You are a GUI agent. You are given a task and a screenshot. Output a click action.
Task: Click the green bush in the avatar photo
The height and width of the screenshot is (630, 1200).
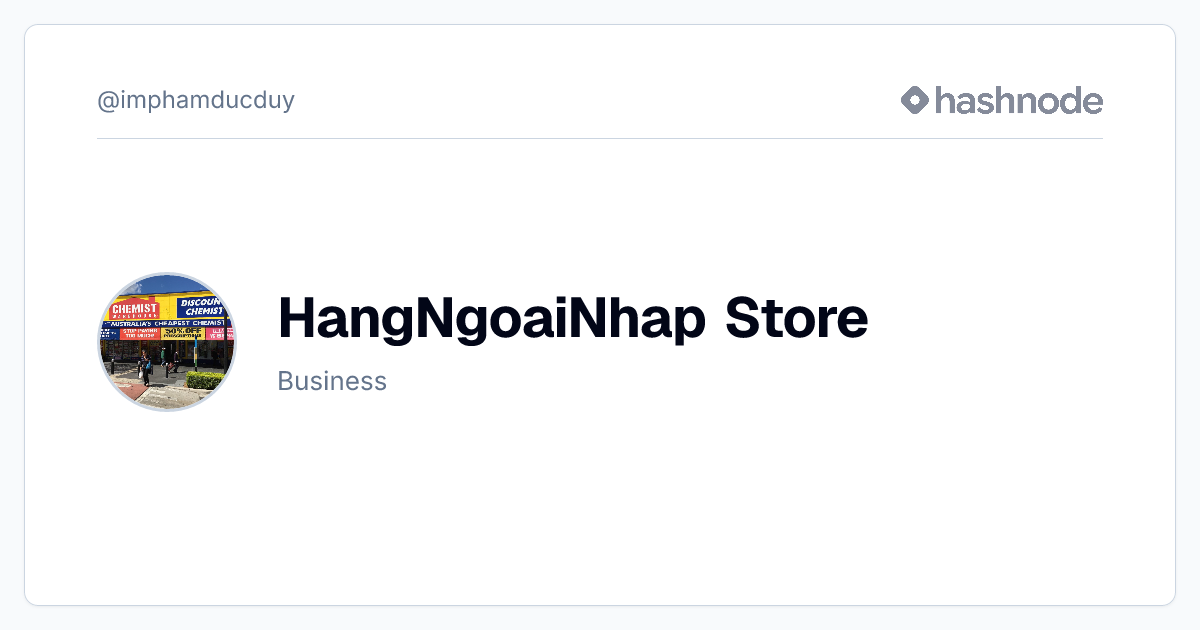tap(204, 380)
